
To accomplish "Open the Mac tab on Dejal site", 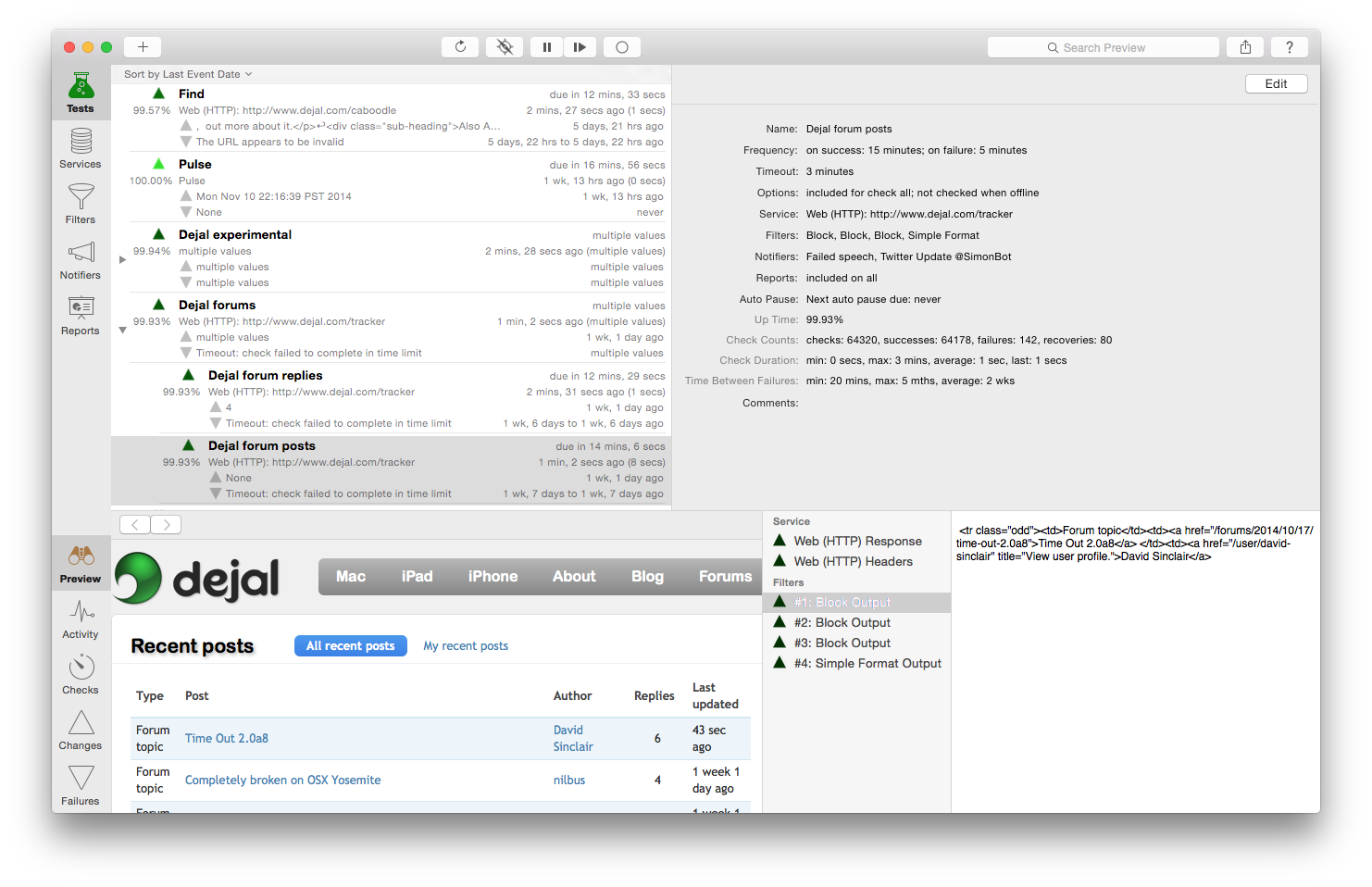I will coord(351,576).
